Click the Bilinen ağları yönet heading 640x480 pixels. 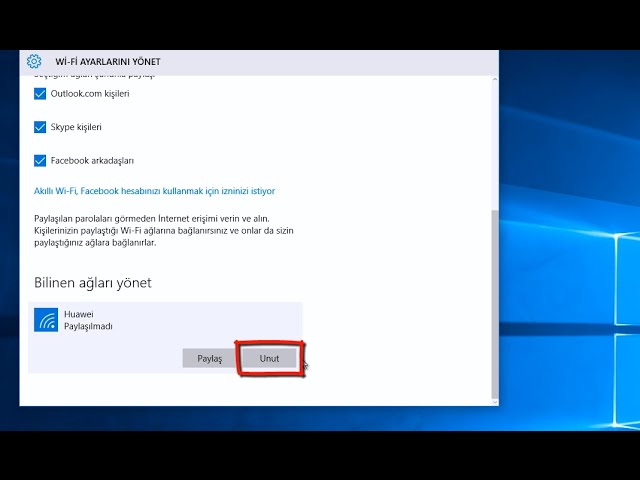click(93, 283)
